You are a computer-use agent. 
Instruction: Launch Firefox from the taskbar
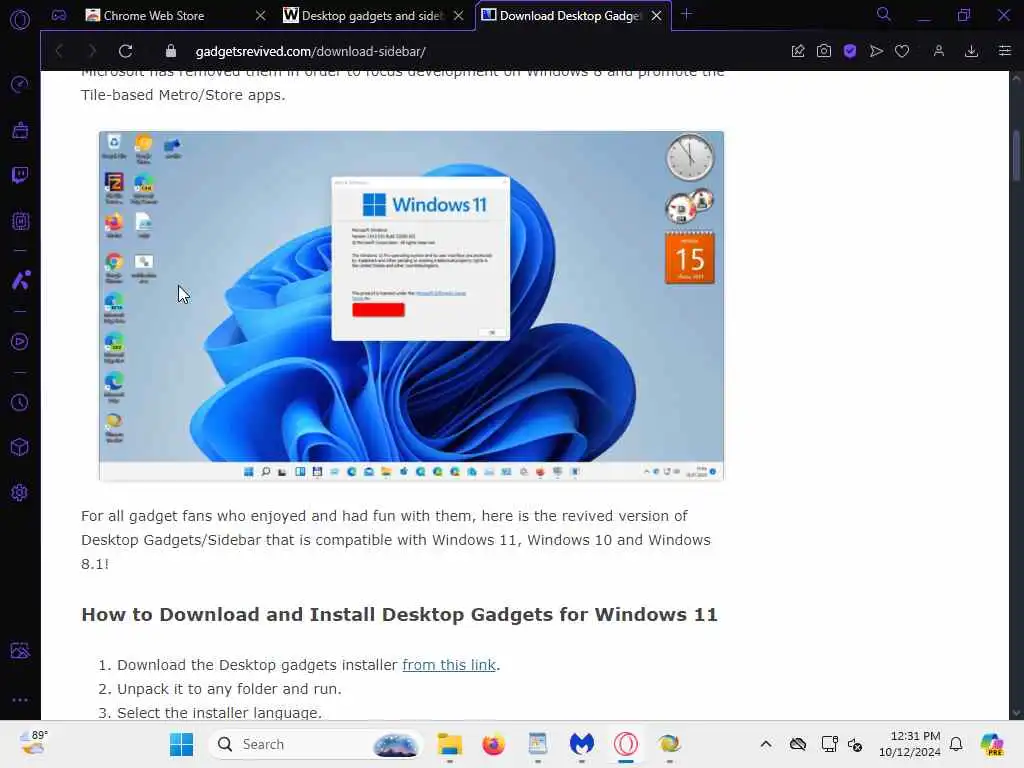[494, 744]
